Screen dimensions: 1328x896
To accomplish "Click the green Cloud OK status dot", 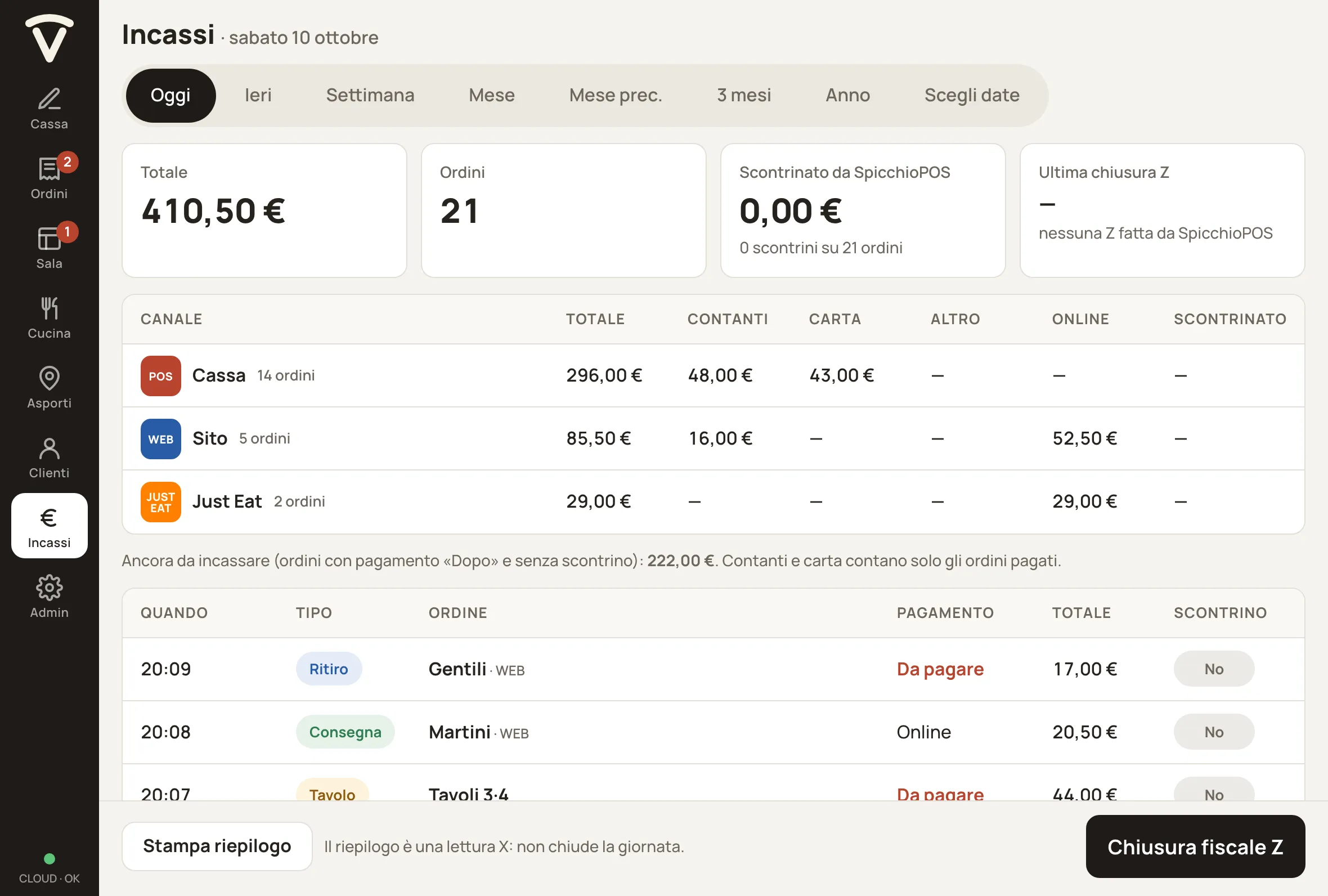I will [x=50, y=858].
